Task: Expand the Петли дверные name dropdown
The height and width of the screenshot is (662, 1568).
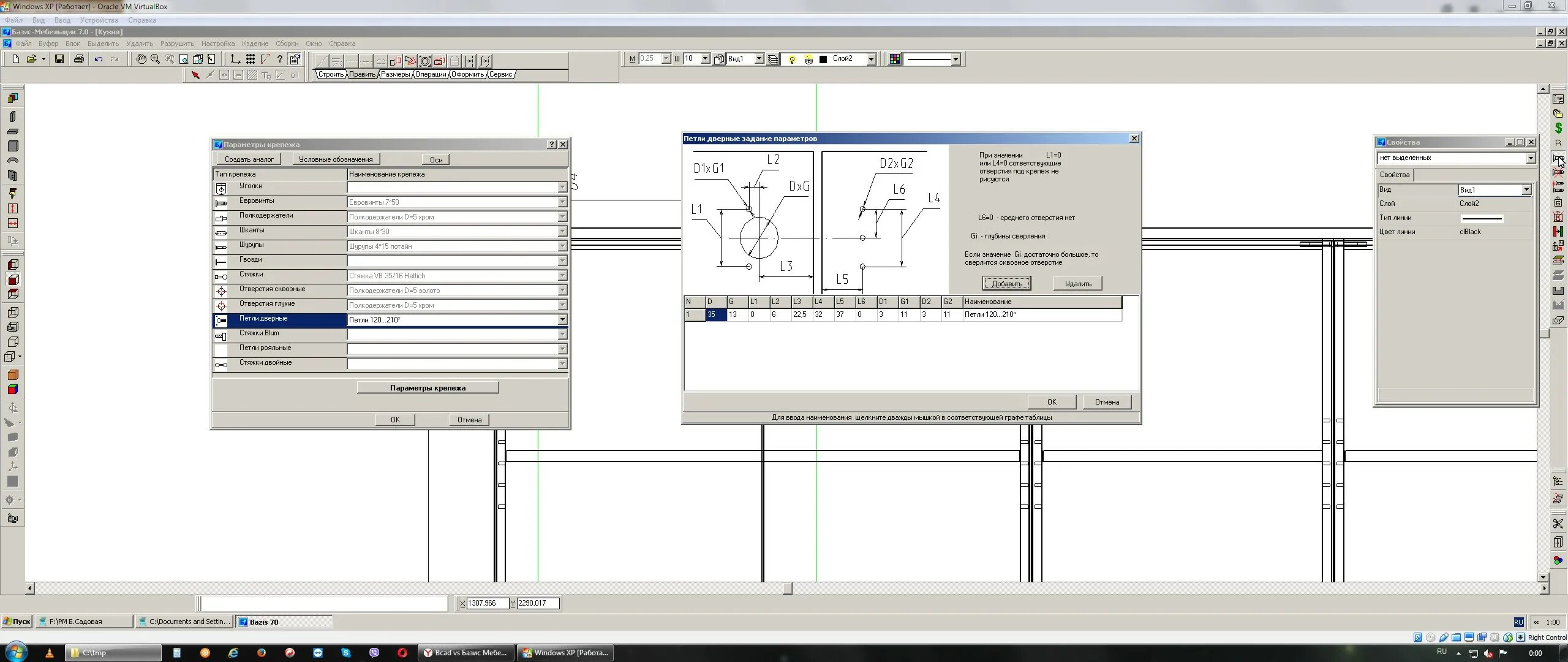Action: pyautogui.click(x=562, y=320)
